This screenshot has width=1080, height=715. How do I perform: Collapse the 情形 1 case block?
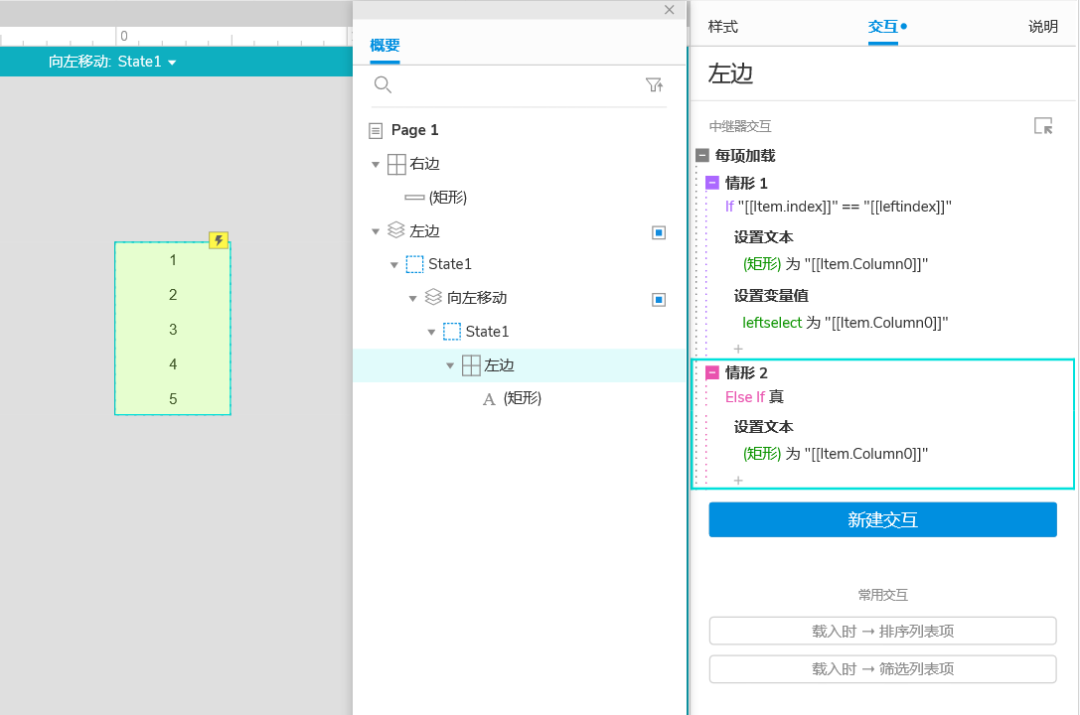click(x=712, y=183)
